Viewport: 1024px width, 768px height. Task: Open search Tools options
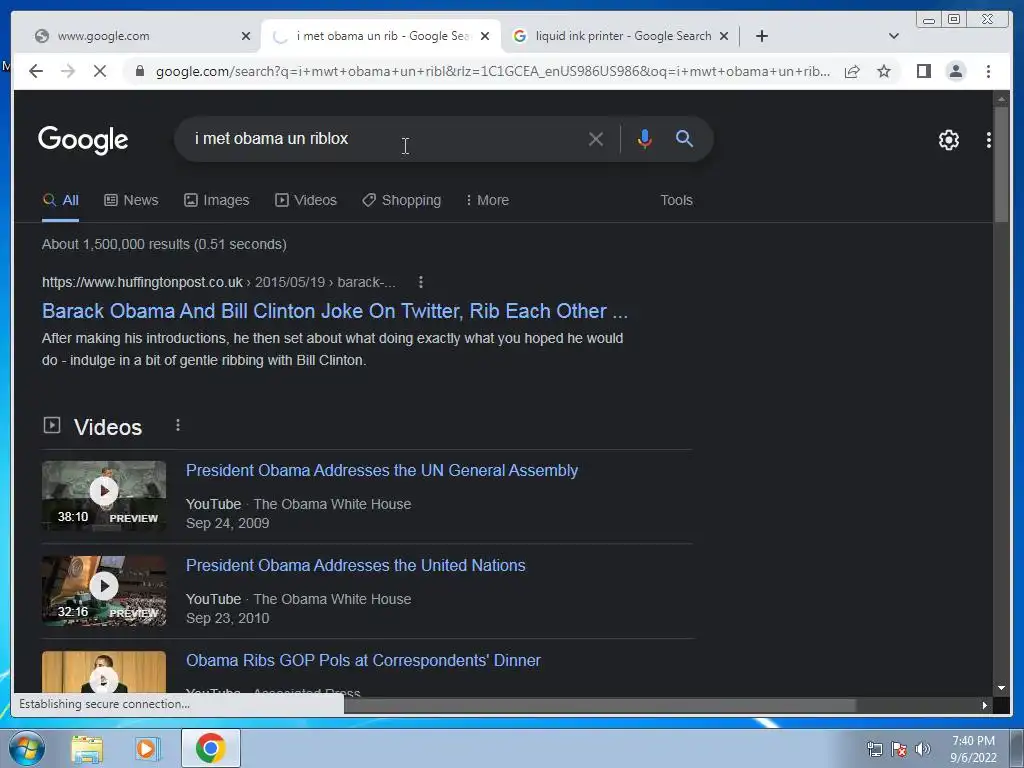tap(676, 200)
